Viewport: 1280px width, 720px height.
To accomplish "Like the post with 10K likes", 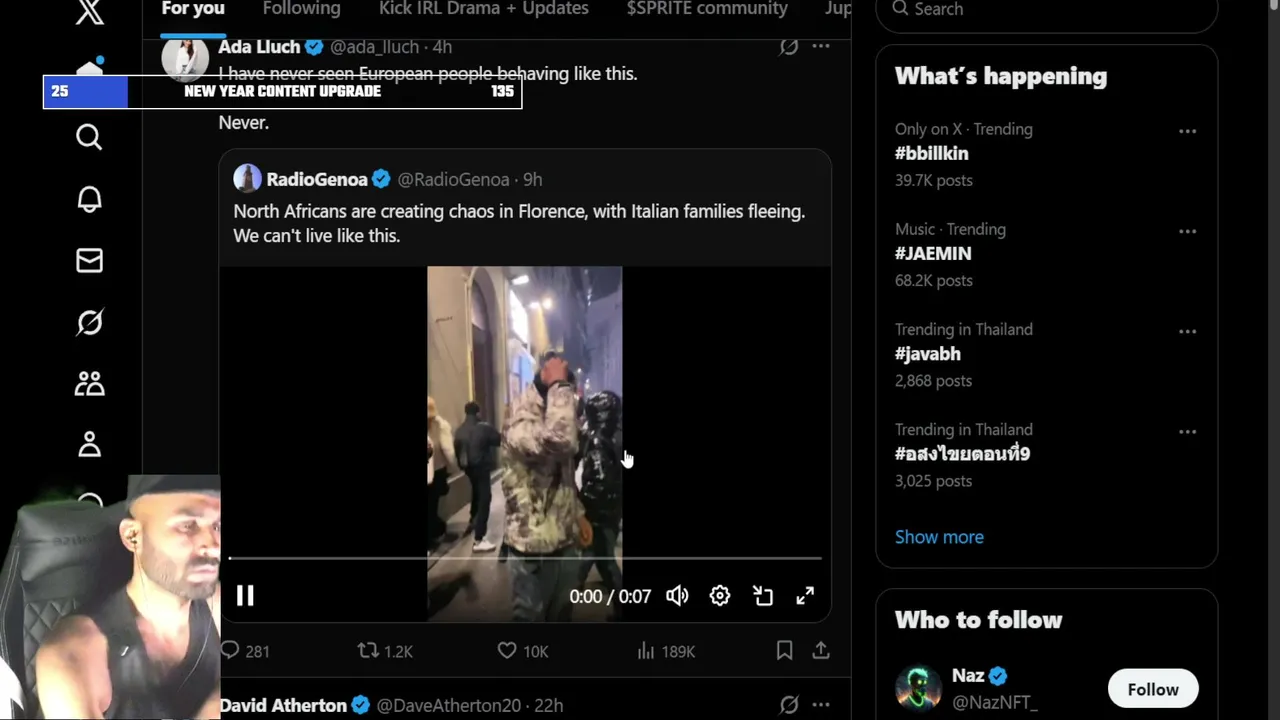I will 507,651.
